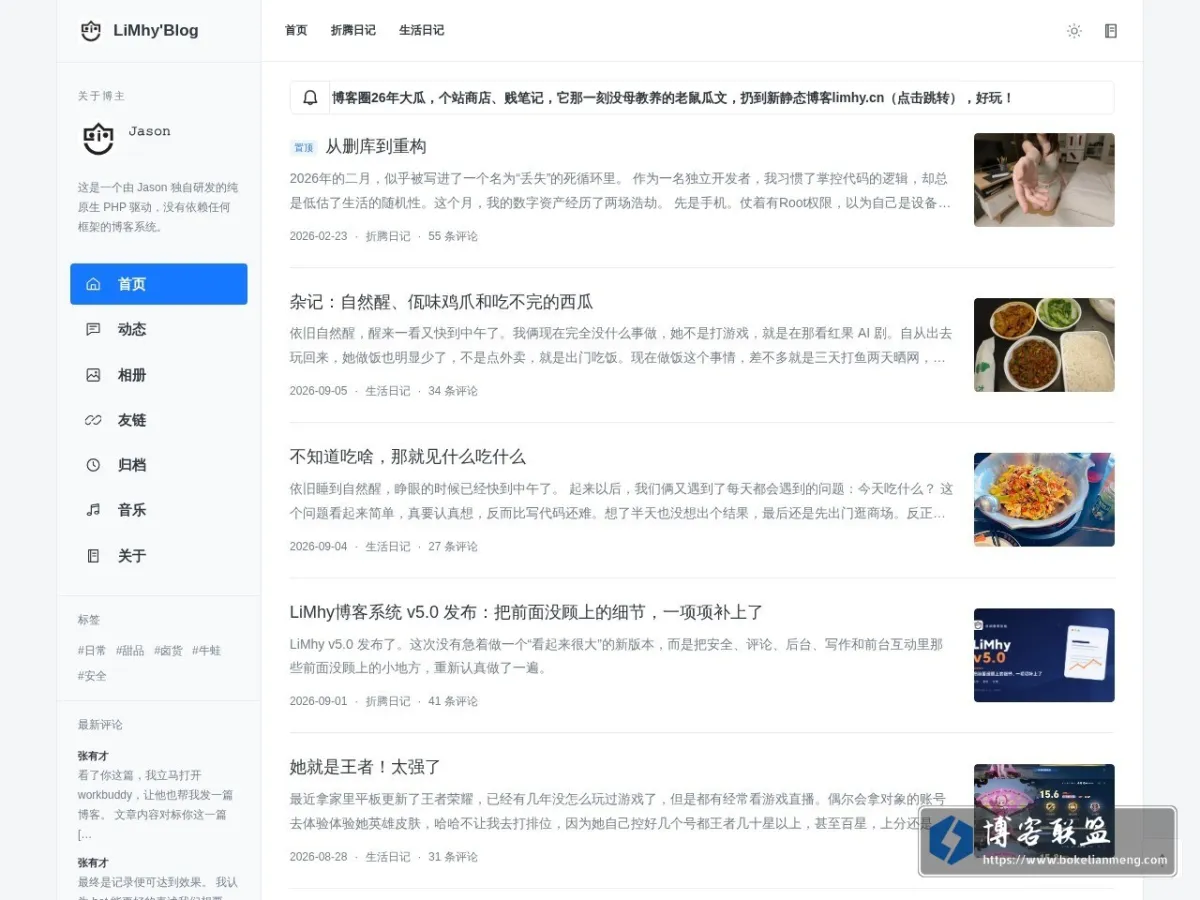Viewport: 1200px width, 900px height.
Task: Click the announcement about limhy.cn
Action: click(x=673, y=98)
